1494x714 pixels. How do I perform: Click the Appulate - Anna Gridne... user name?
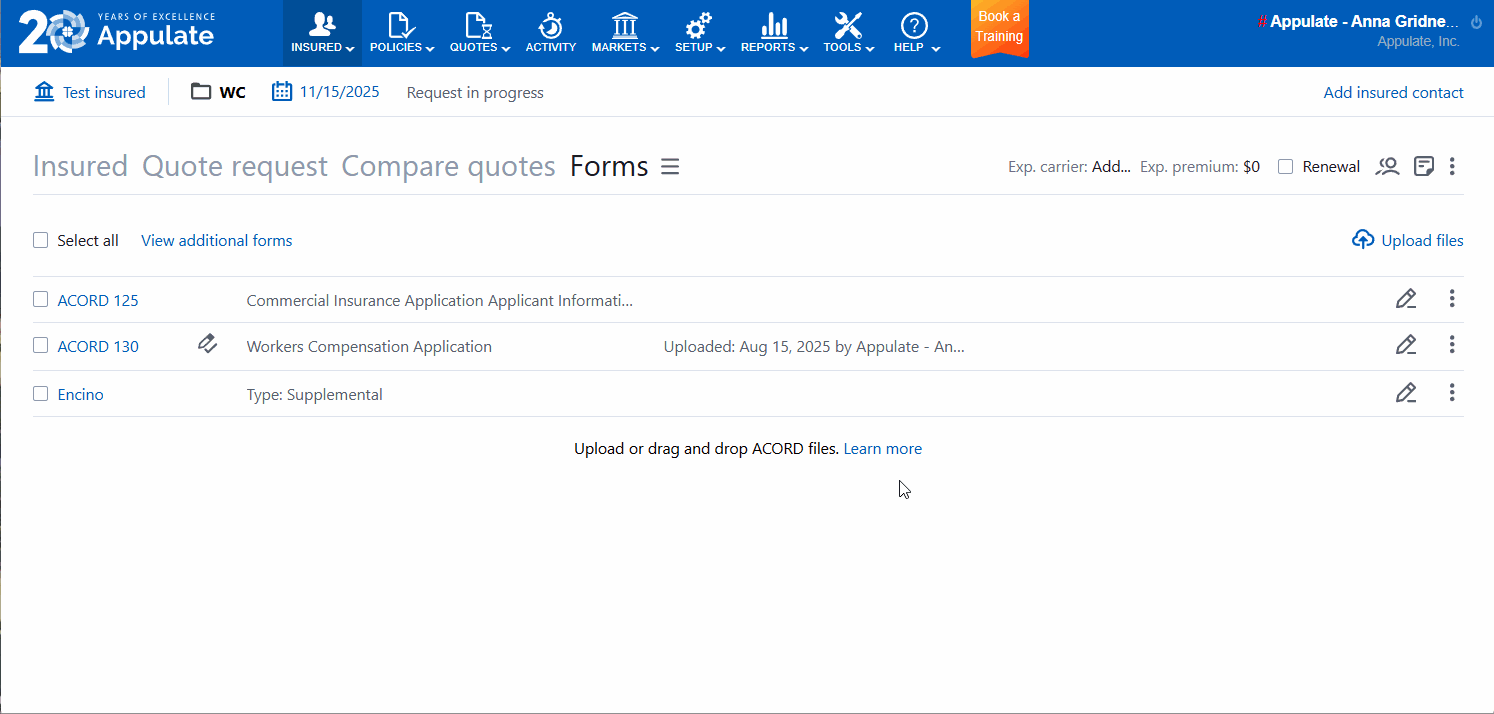[1364, 21]
